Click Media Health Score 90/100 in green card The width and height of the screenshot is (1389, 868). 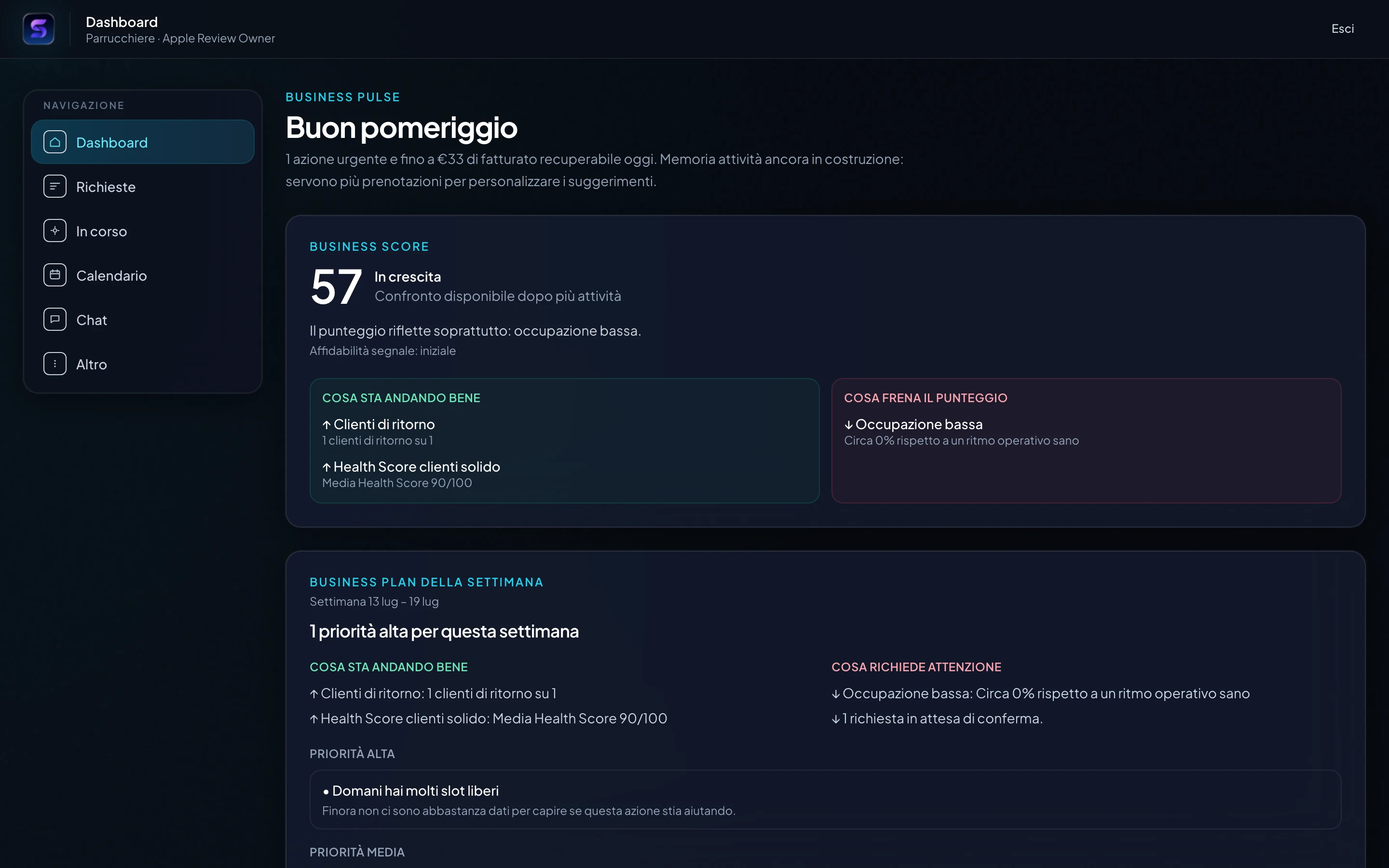pos(397,483)
